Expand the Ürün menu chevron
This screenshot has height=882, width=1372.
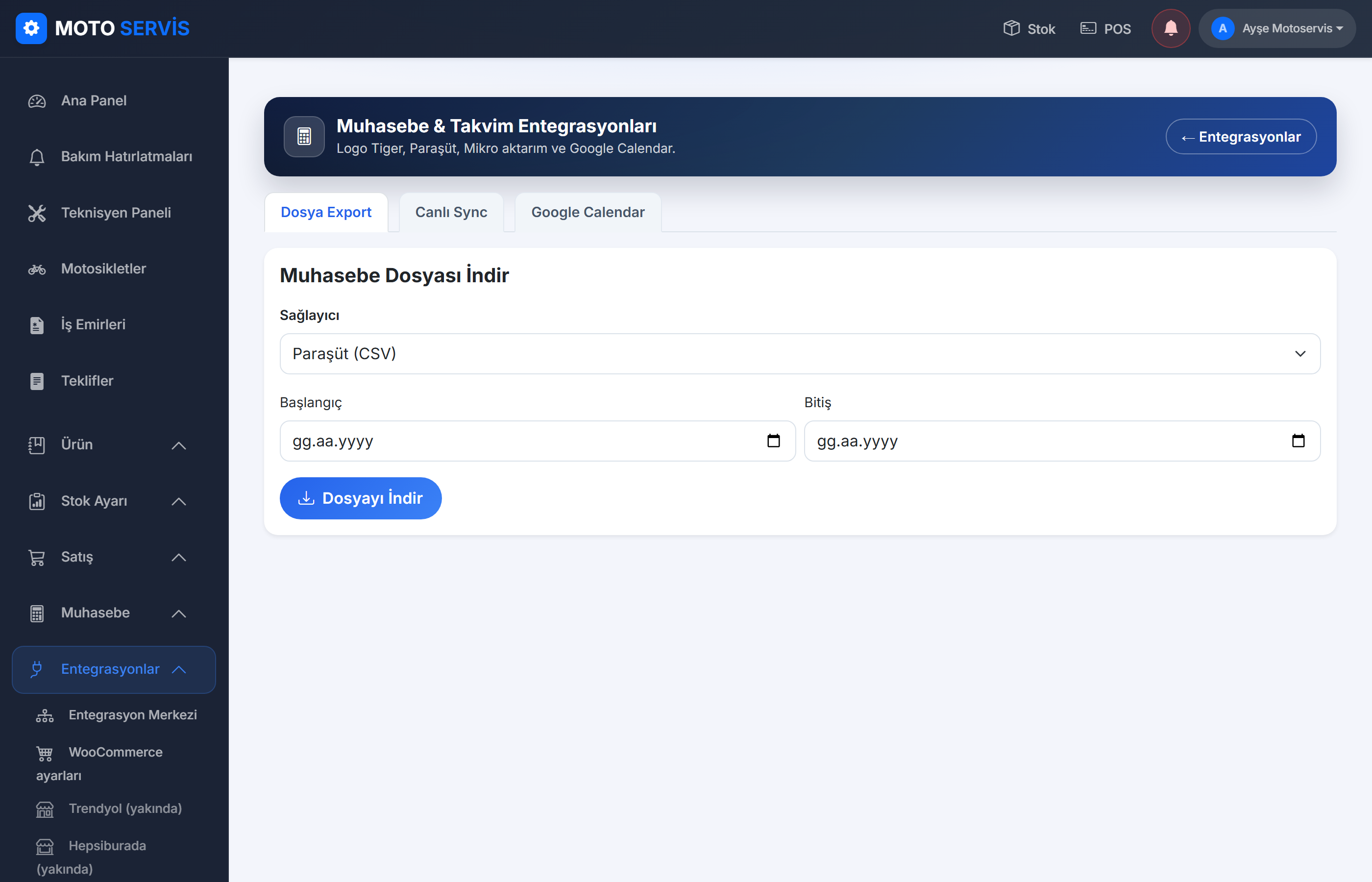[x=179, y=445]
